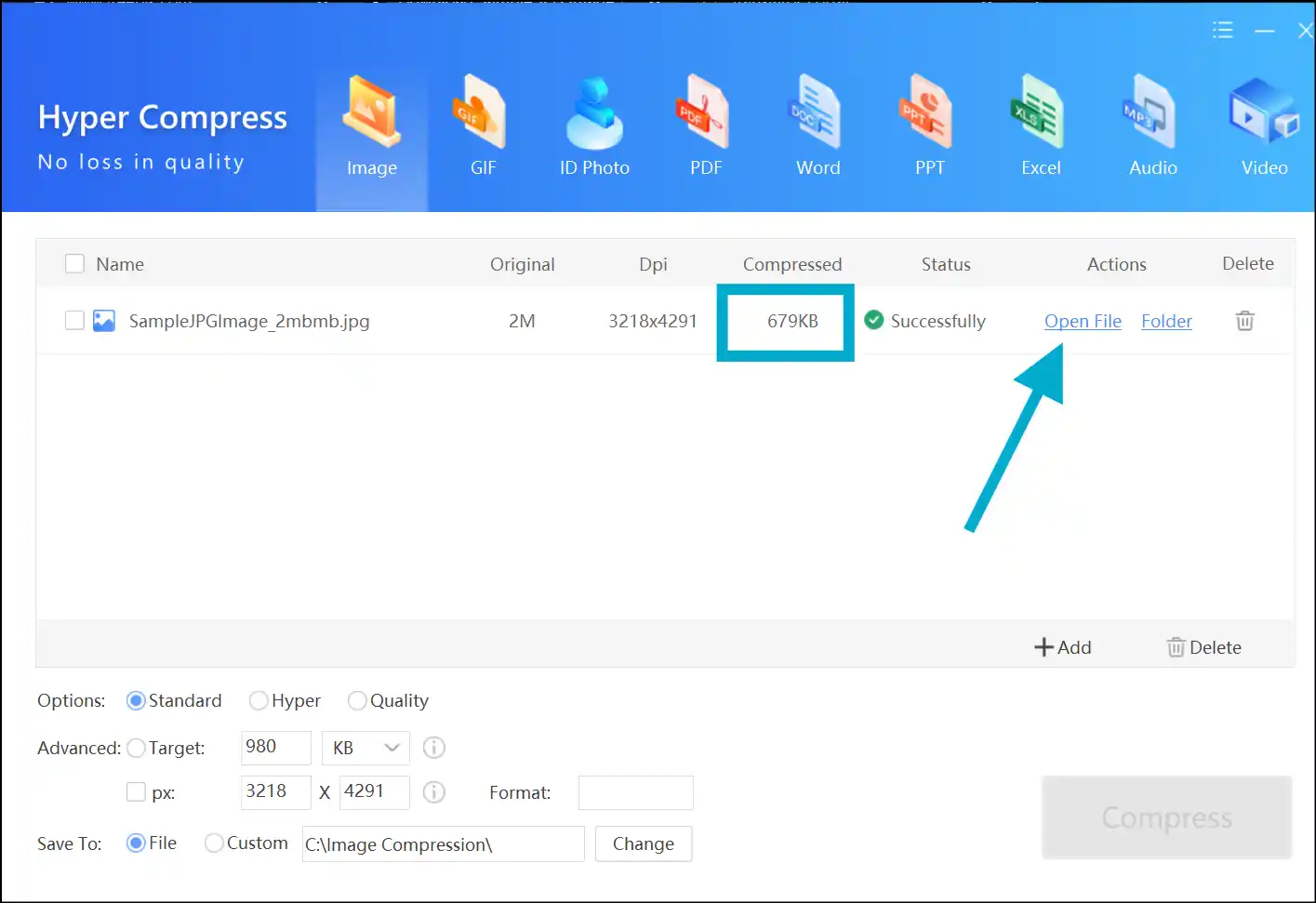This screenshot has height=903, width=1316.
Task: Switch to the ID Photo tool
Action: click(x=594, y=126)
